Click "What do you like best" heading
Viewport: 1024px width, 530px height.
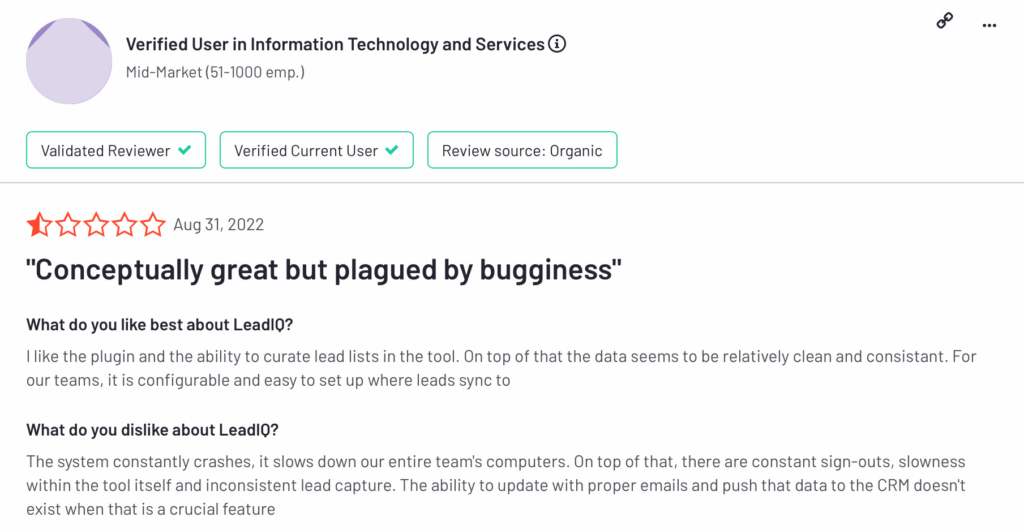click(x=159, y=325)
